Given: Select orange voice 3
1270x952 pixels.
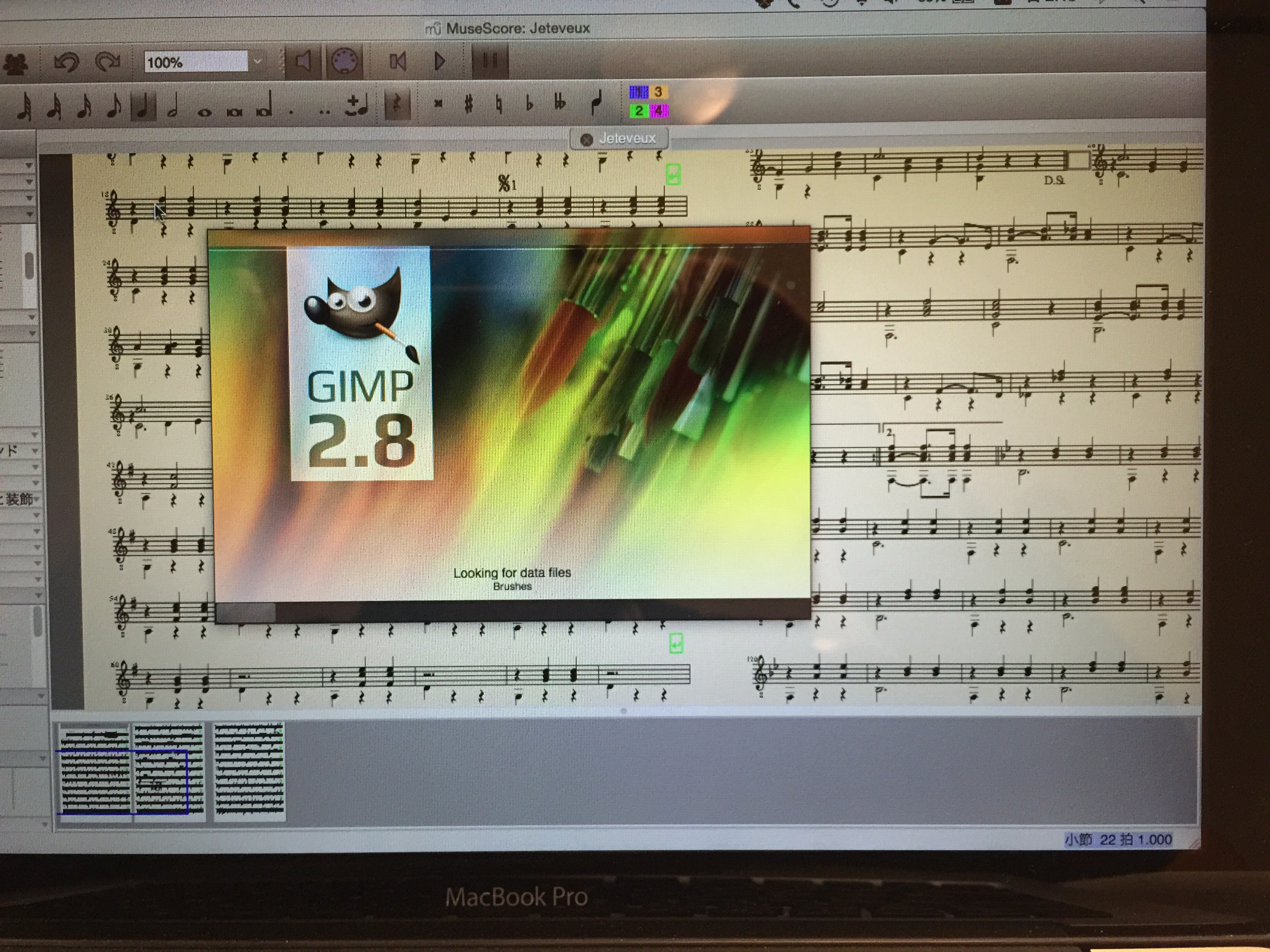Looking at the screenshot, I should tap(659, 92).
